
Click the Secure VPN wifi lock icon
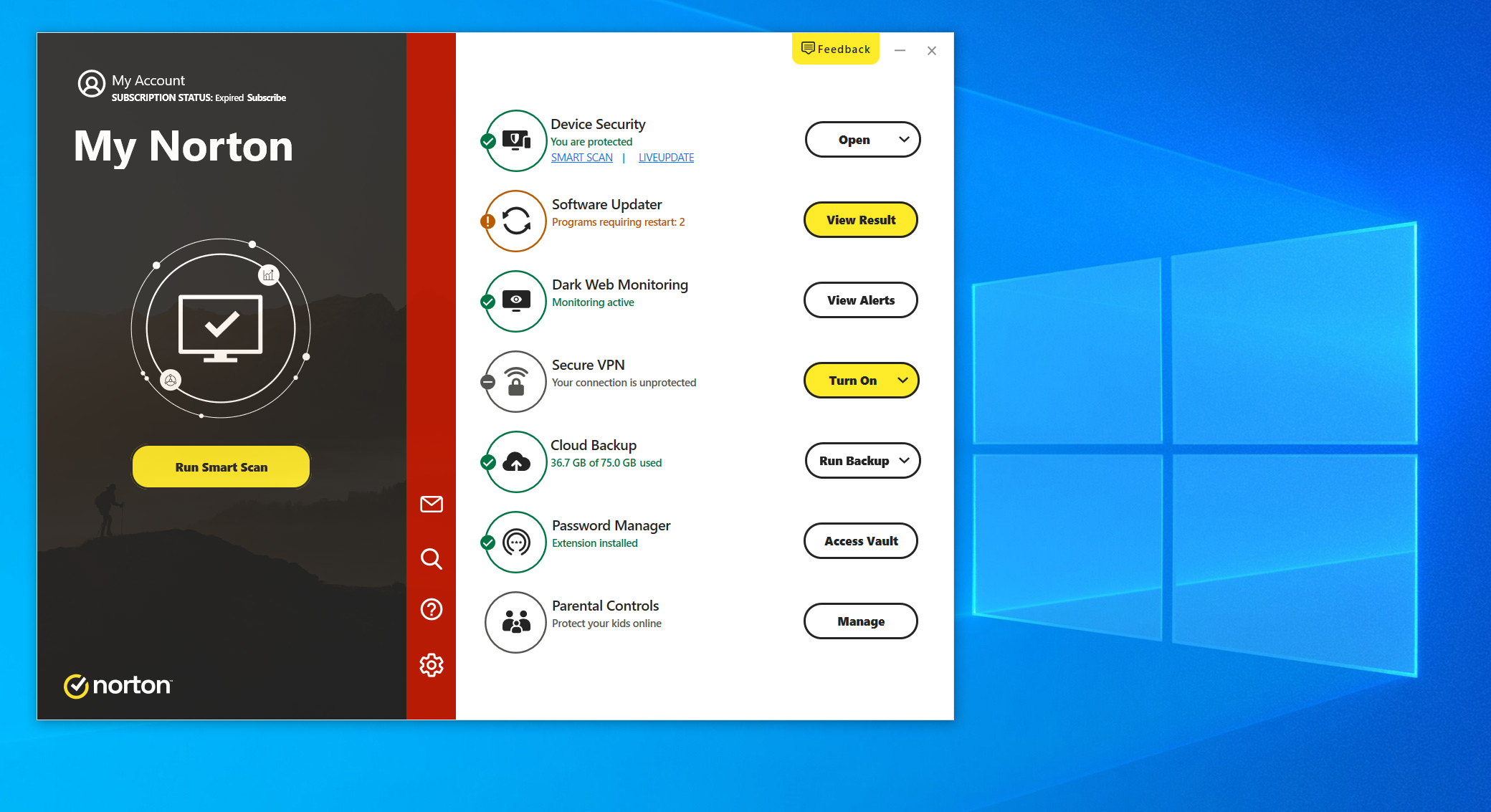(516, 381)
